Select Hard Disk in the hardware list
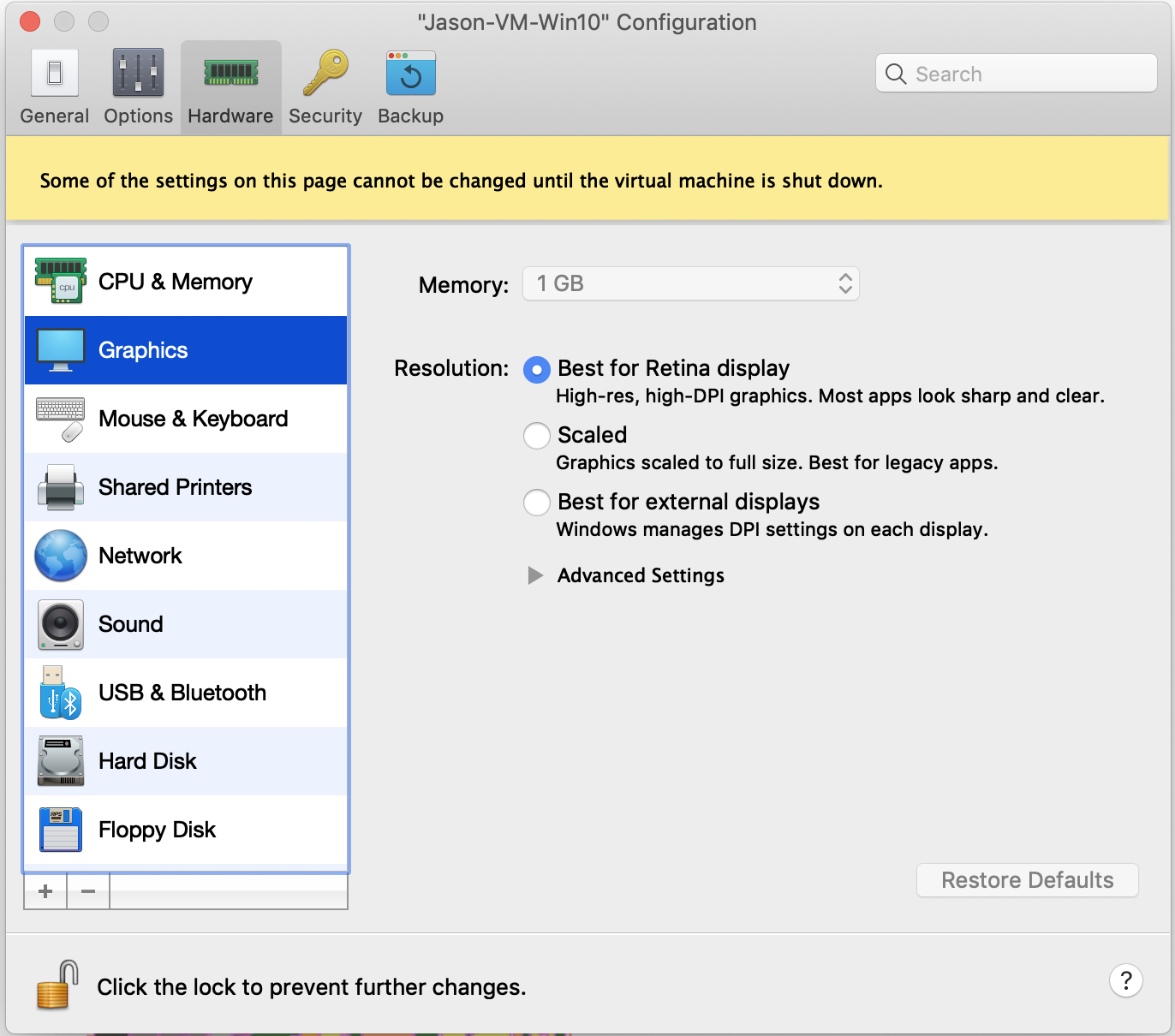Screen dimensions: 1175x1036 tap(186, 761)
